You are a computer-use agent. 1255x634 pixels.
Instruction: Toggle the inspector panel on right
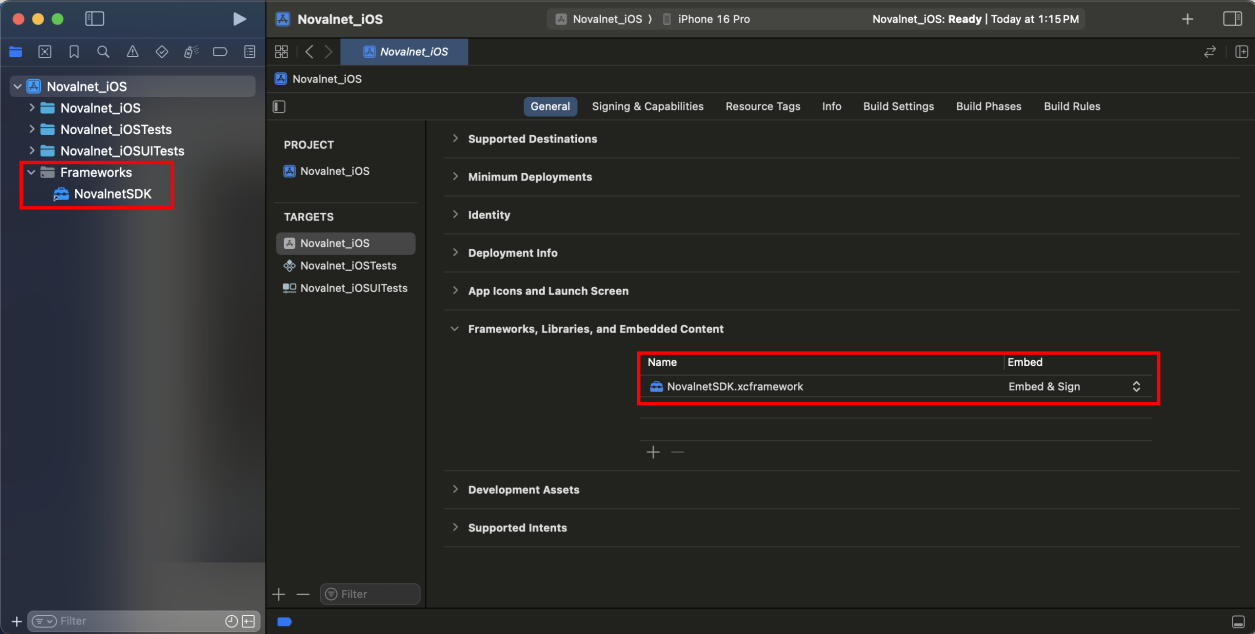[1232, 19]
